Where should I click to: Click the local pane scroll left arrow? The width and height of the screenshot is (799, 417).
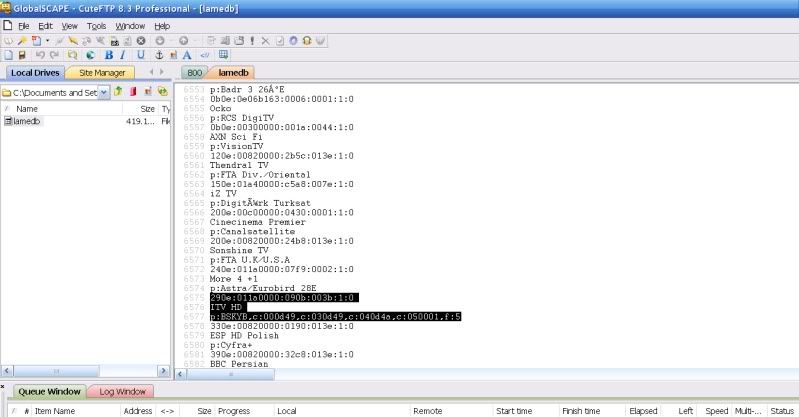click(x=7, y=371)
